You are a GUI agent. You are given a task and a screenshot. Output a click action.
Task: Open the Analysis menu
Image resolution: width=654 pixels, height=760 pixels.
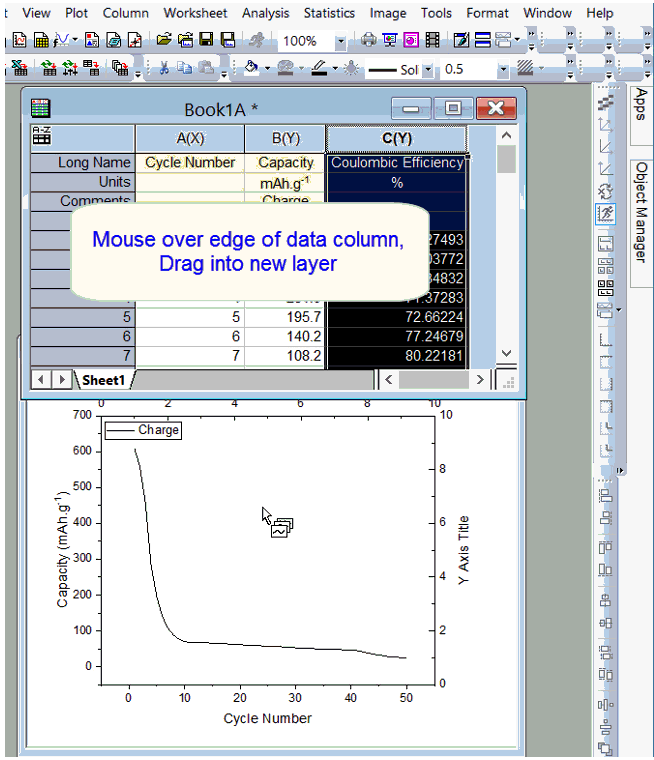tap(265, 13)
